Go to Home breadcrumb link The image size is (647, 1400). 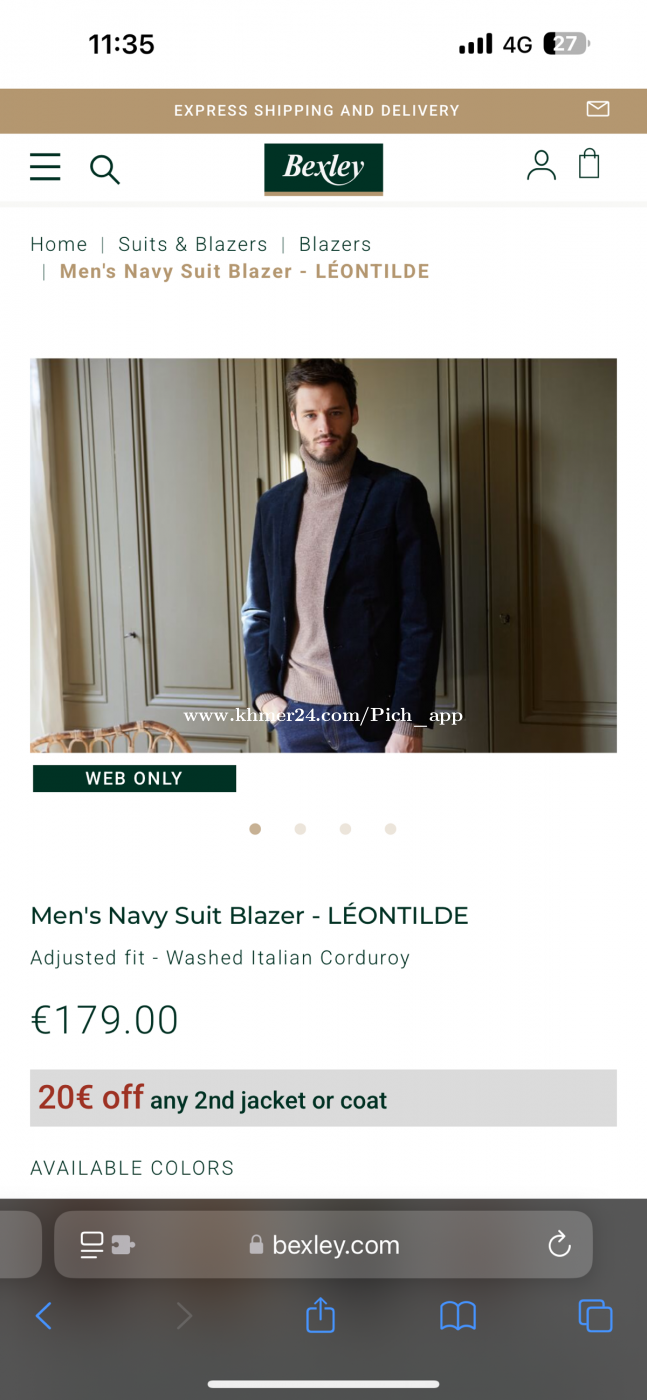pyautogui.click(x=59, y=244)
